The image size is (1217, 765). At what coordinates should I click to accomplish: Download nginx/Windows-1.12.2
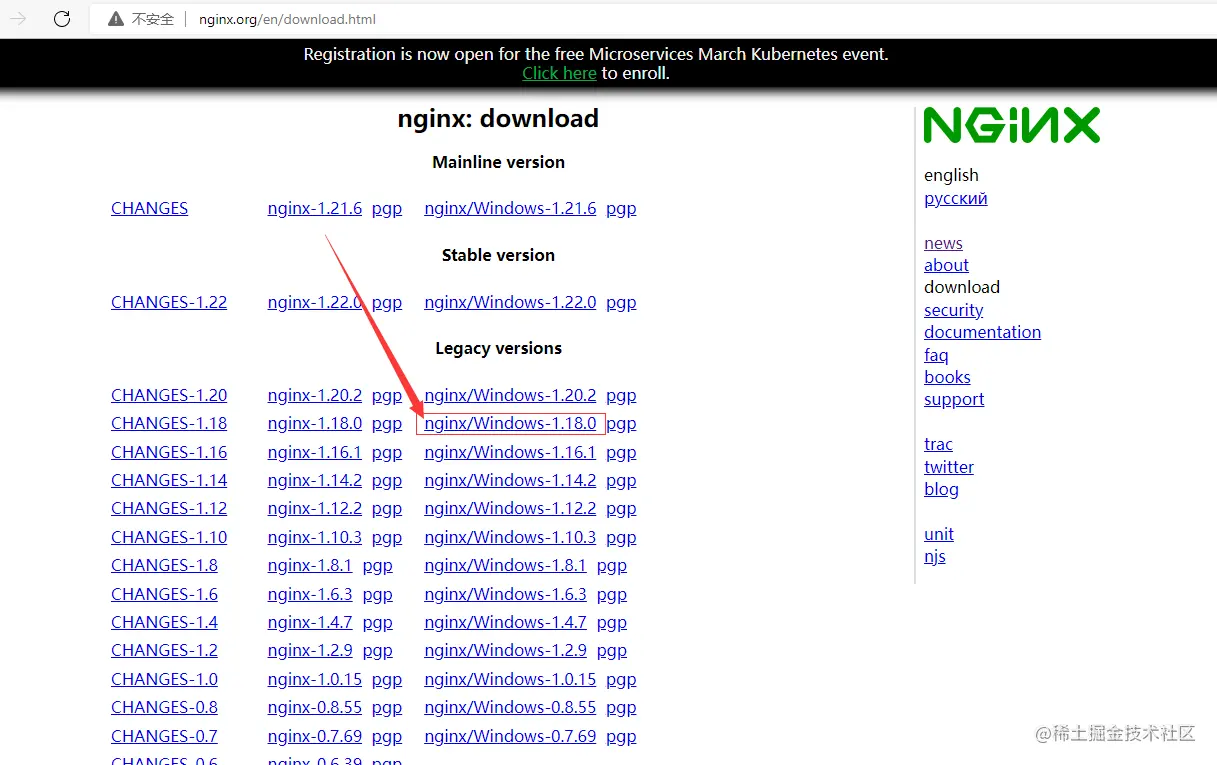point(510,508)
